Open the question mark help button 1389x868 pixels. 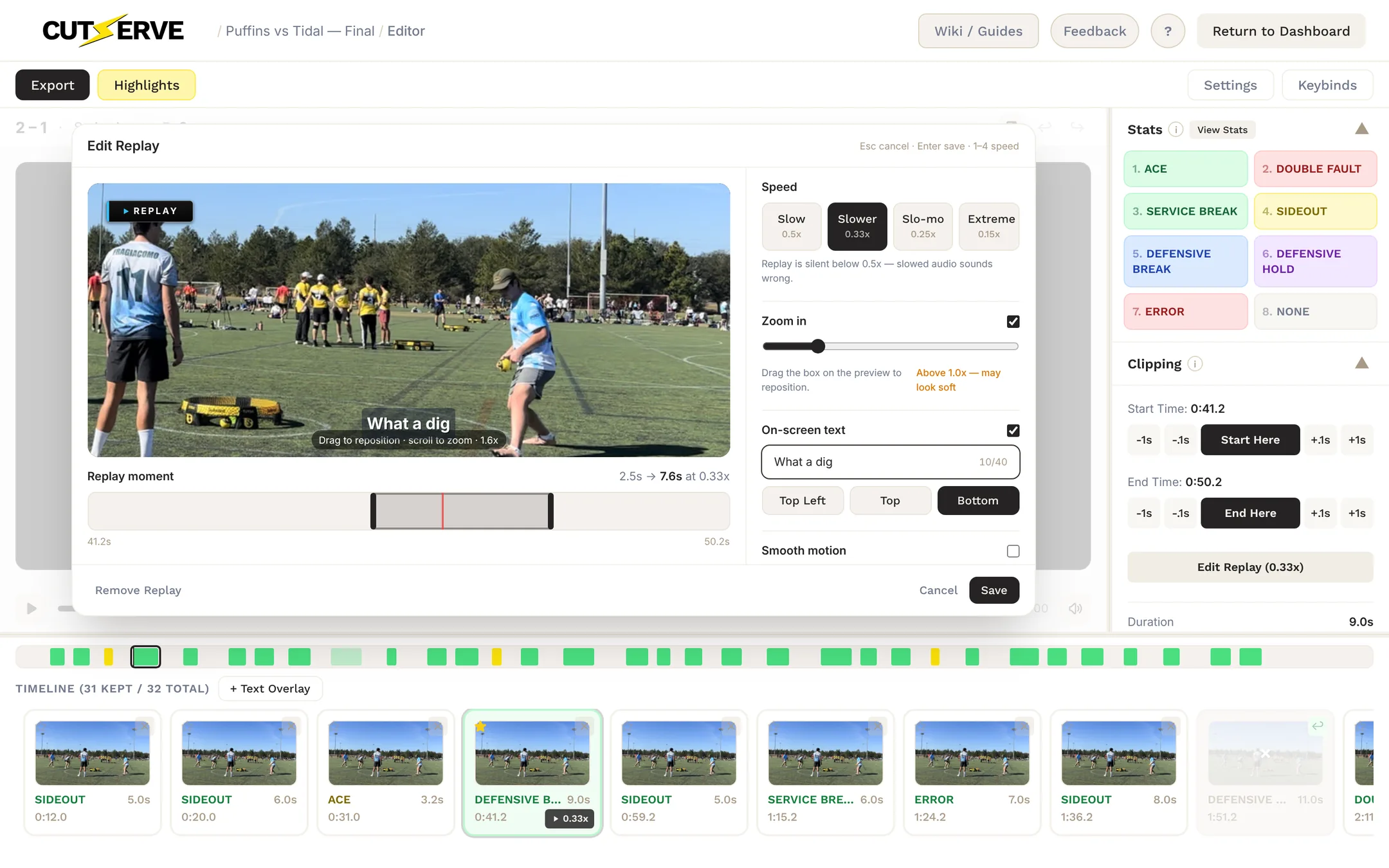(1168, 31)
